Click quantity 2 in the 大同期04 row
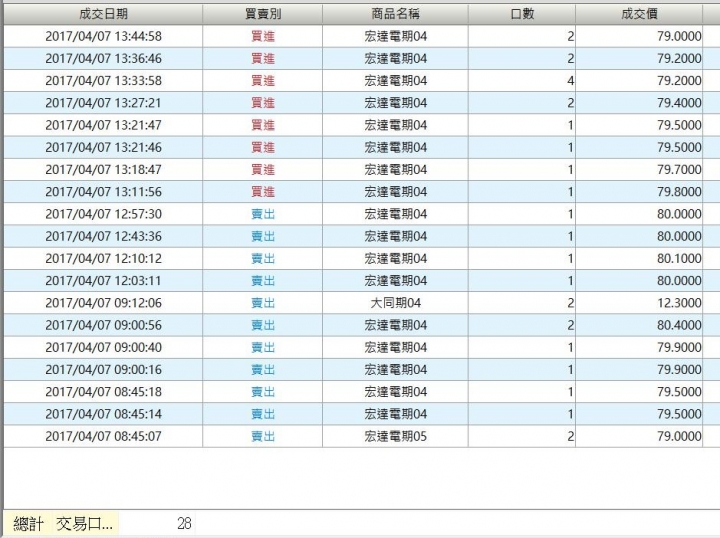This screenshot has width=720, height=538. point(570,303)
